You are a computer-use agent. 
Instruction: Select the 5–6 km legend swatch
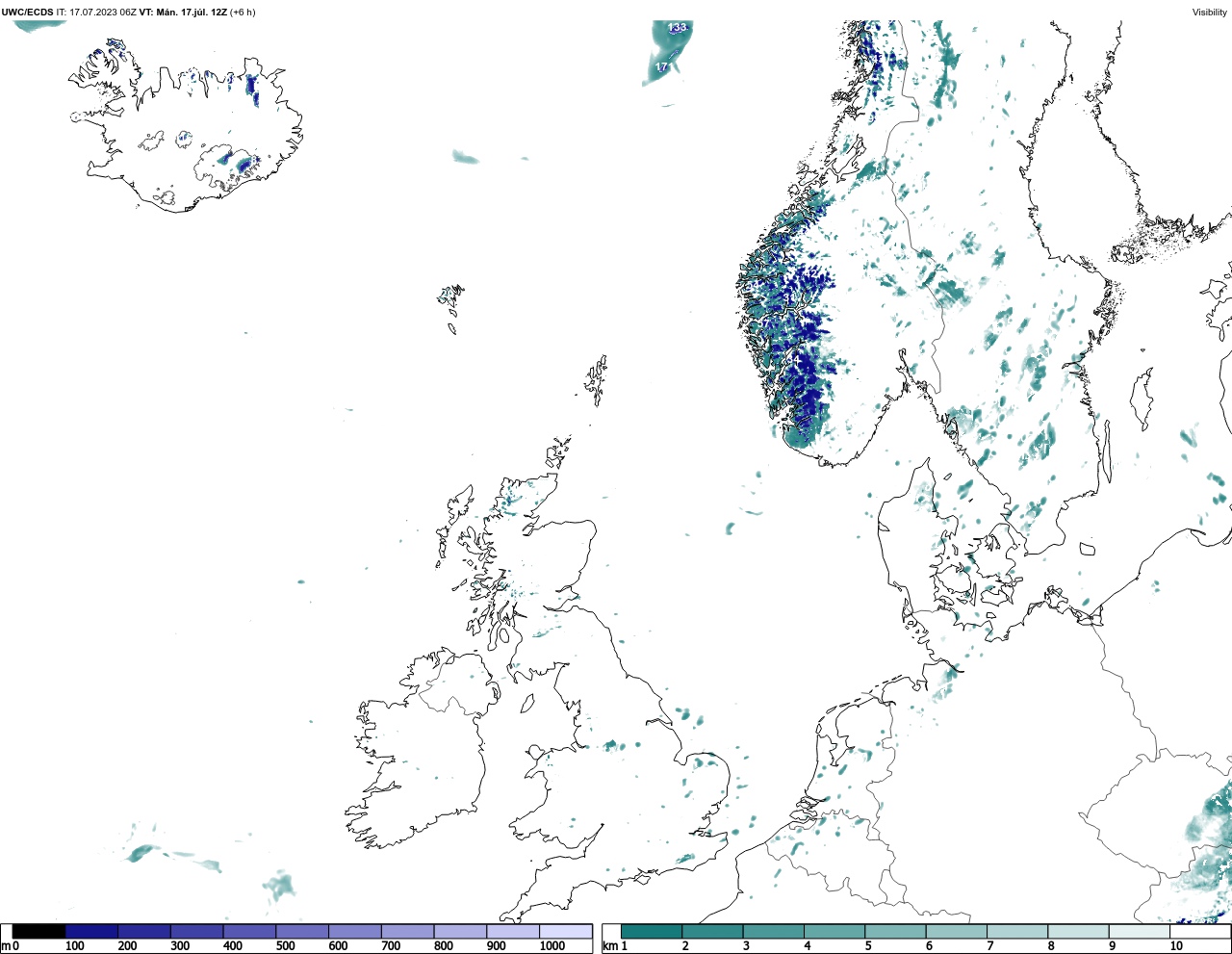click(895, 932)
